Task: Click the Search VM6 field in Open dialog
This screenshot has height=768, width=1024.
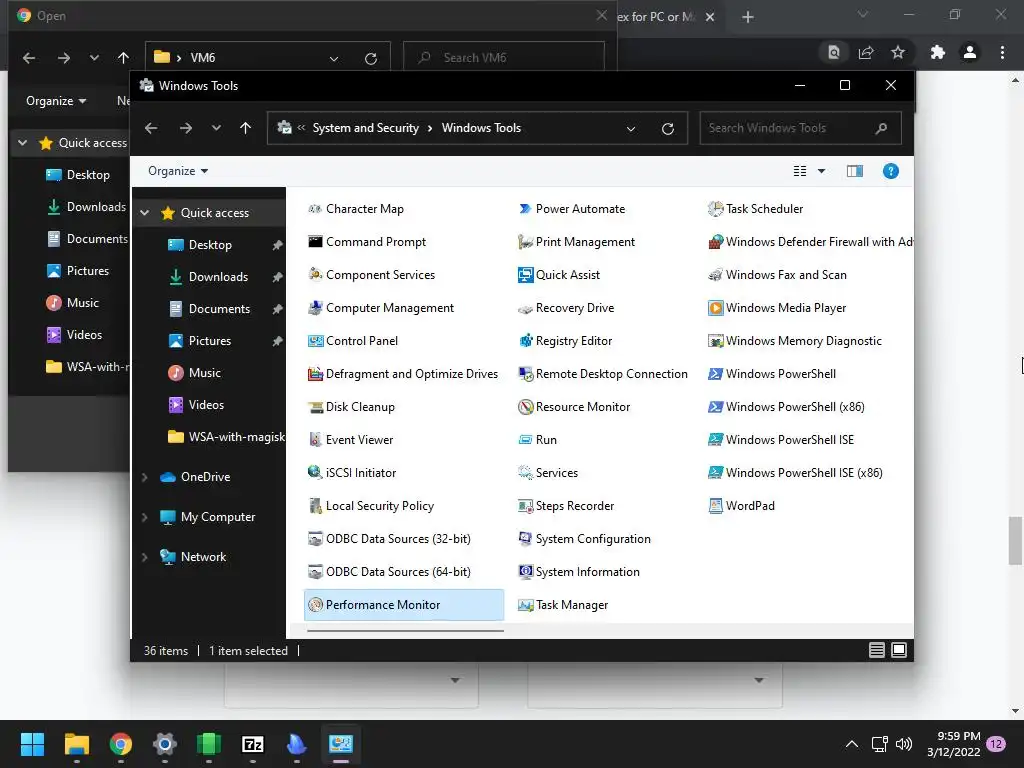Action: click(504, 57)
